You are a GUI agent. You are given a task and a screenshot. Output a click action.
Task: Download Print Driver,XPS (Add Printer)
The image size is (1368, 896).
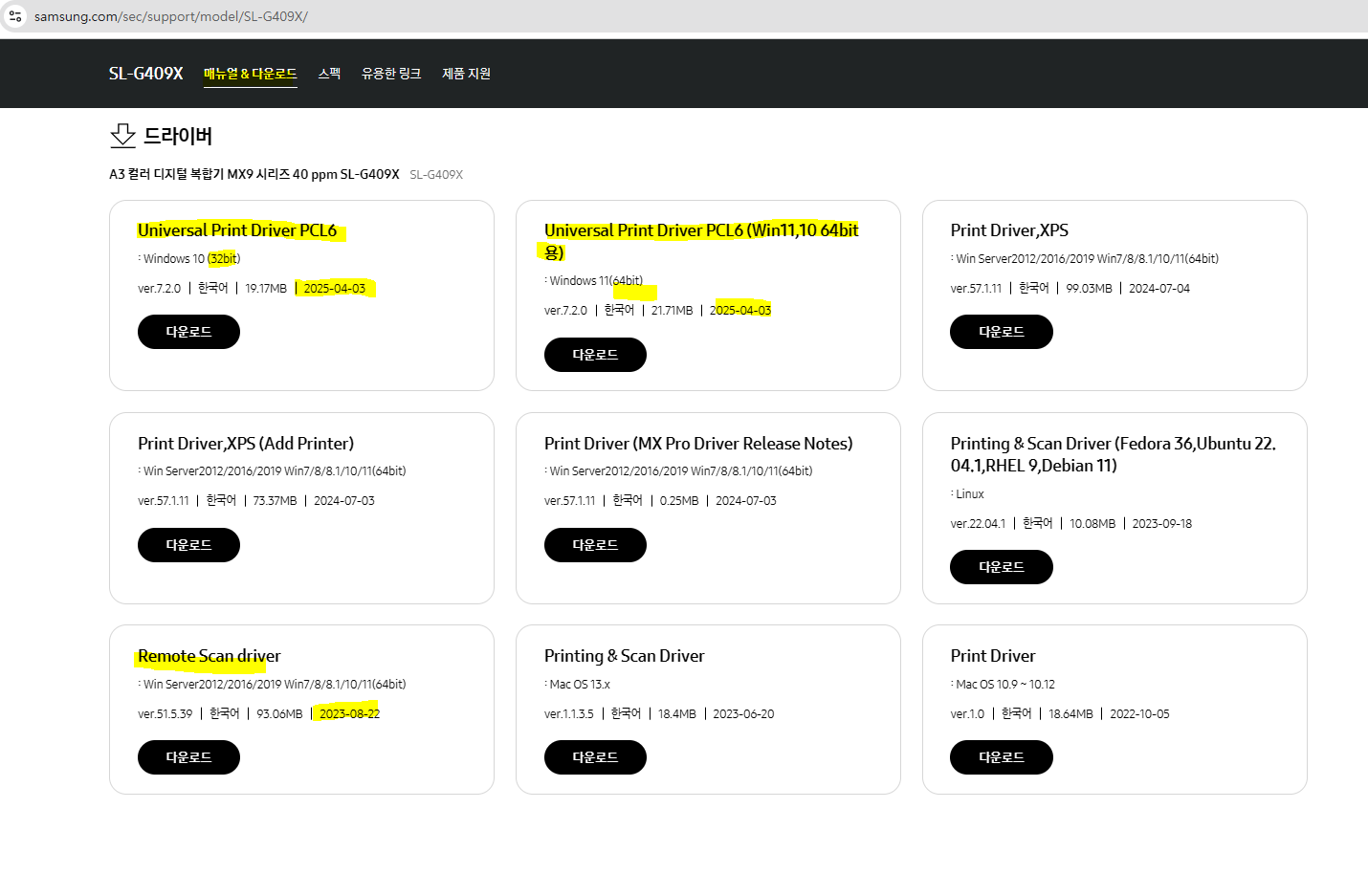[188, 545]
